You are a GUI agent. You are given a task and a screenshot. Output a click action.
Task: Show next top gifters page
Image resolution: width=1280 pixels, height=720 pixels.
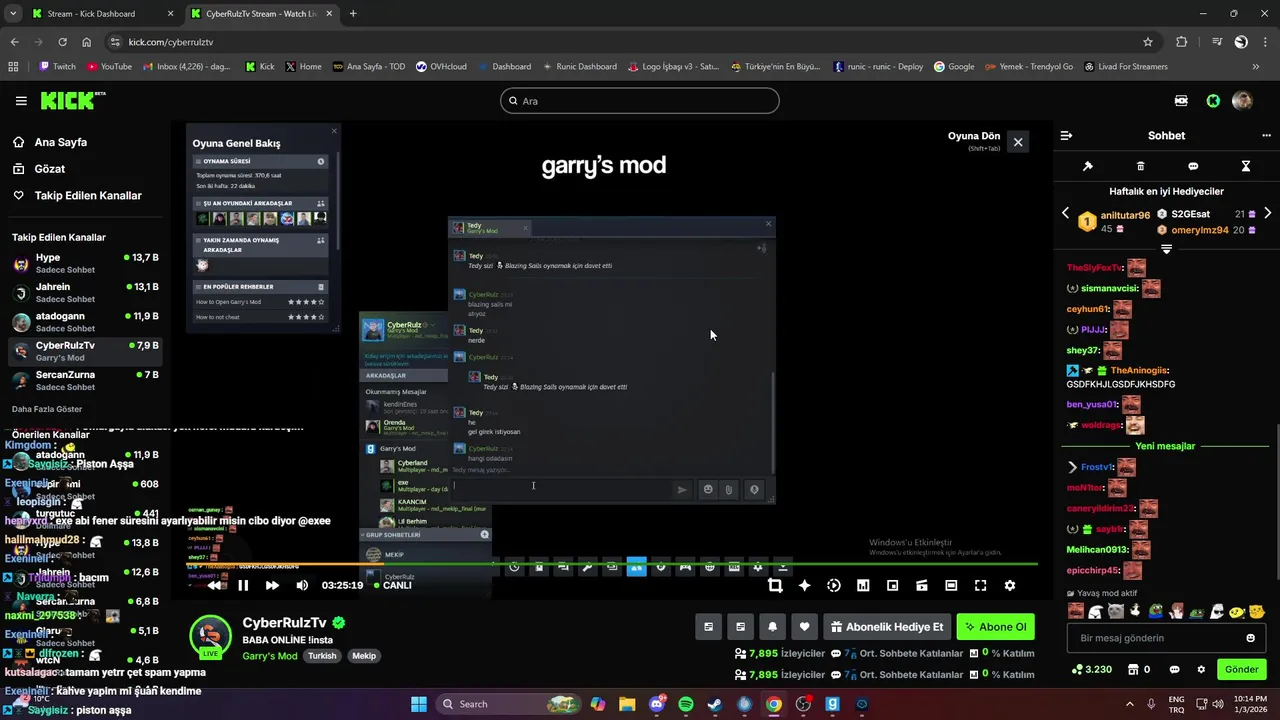point(1267,214)
